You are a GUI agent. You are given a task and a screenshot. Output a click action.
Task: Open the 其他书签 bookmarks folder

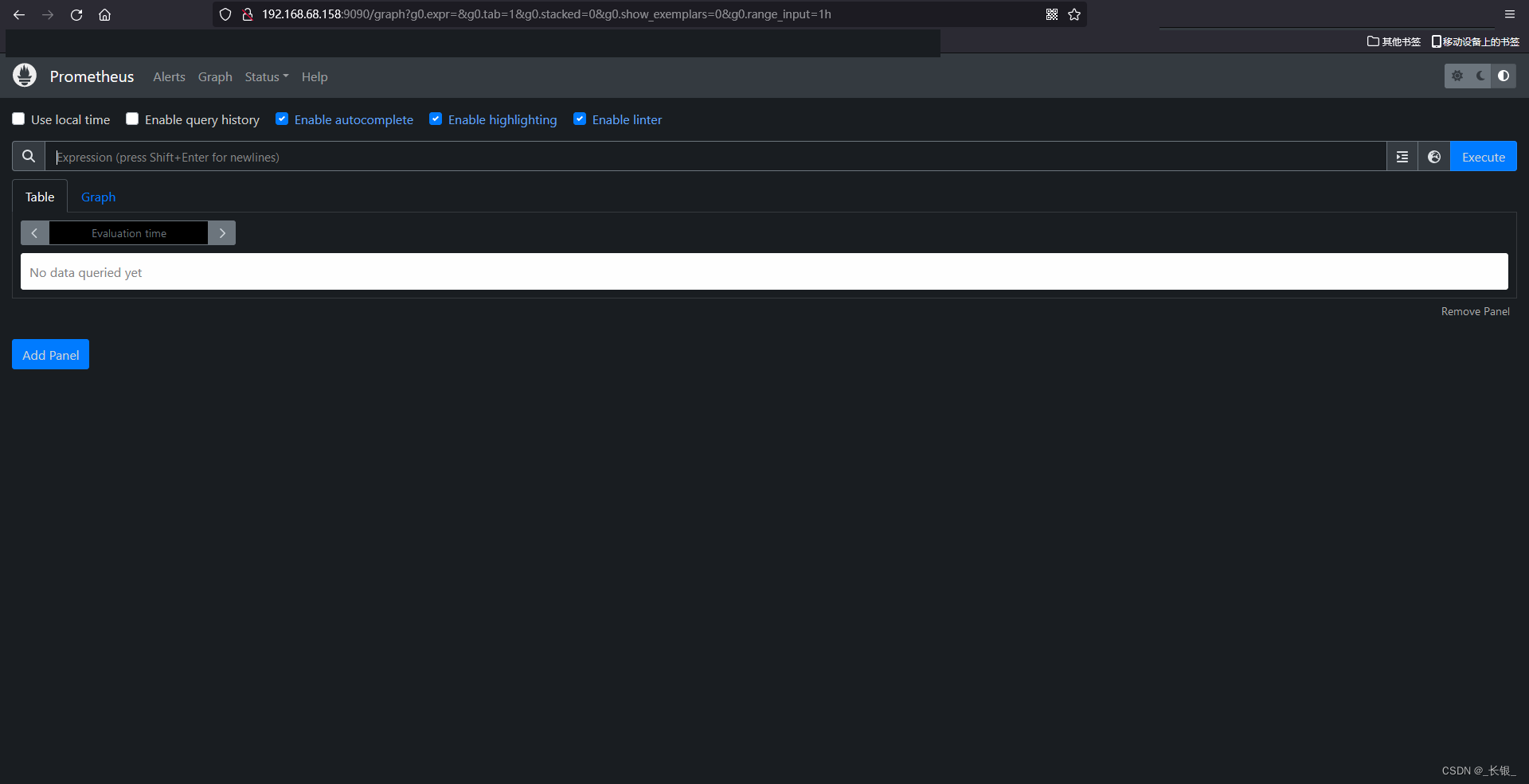pyautogui.click(x=1394, y=41)
